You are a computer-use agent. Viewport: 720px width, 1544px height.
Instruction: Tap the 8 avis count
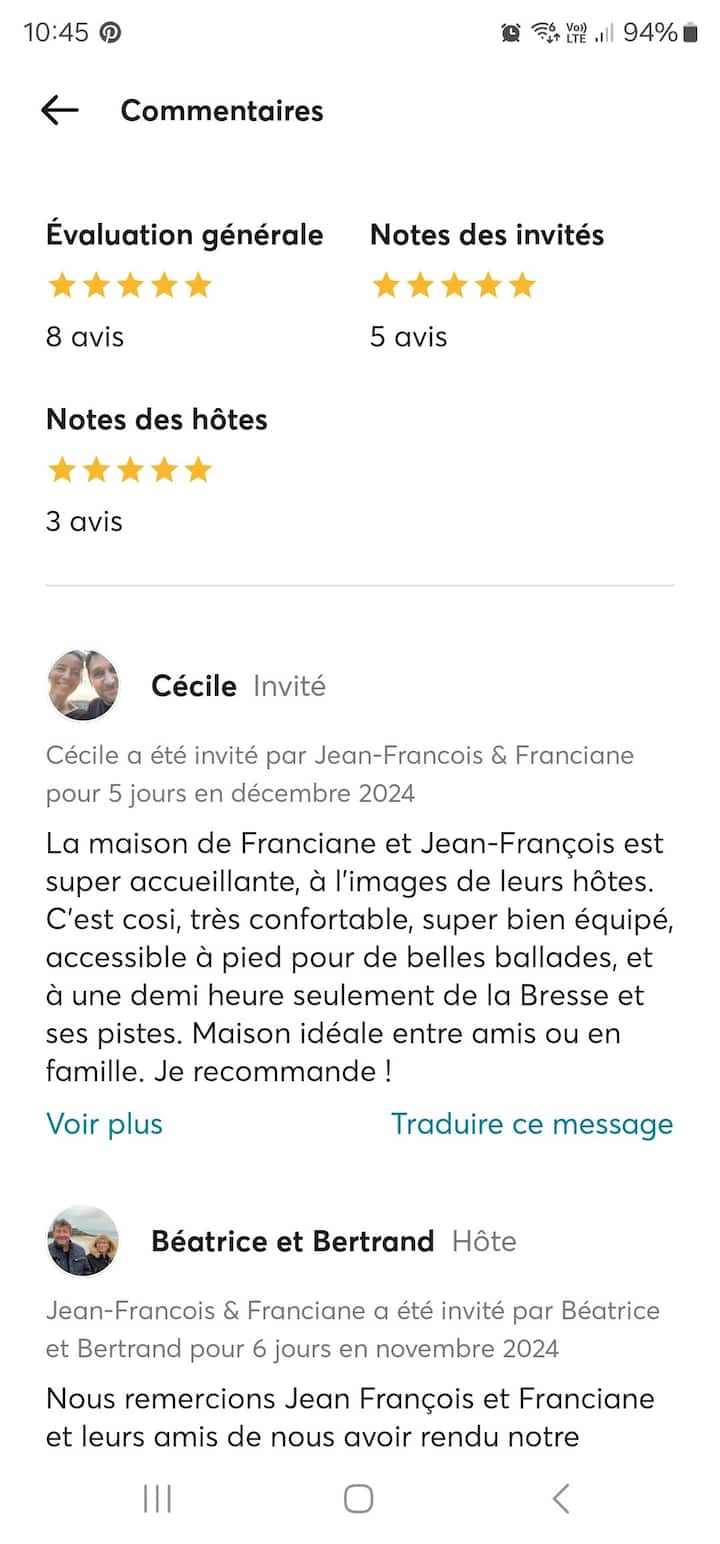tap(85, 337)
